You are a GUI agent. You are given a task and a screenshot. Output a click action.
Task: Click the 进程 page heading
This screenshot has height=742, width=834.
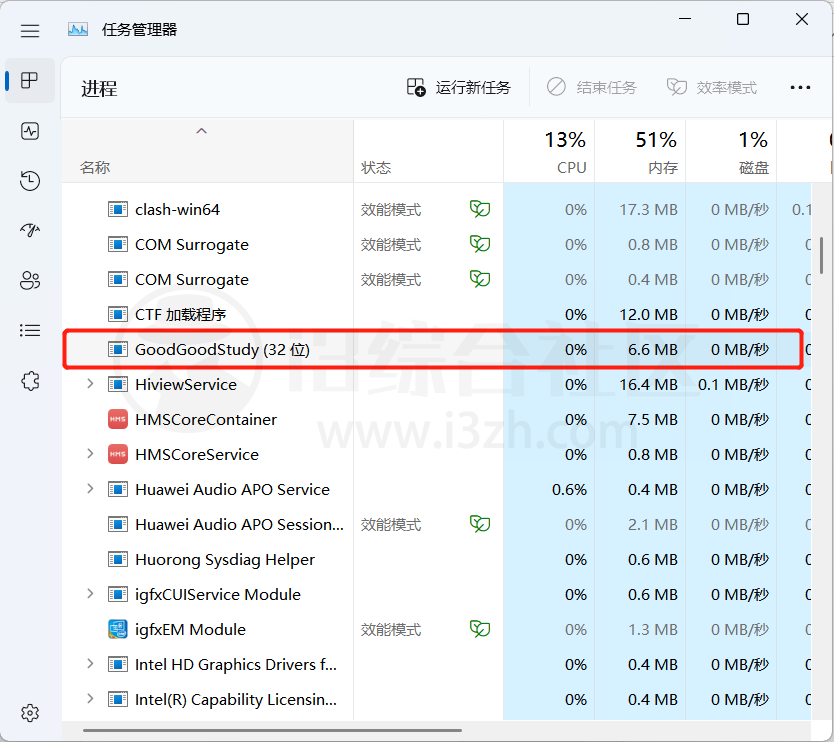click(x=99, y=88)
